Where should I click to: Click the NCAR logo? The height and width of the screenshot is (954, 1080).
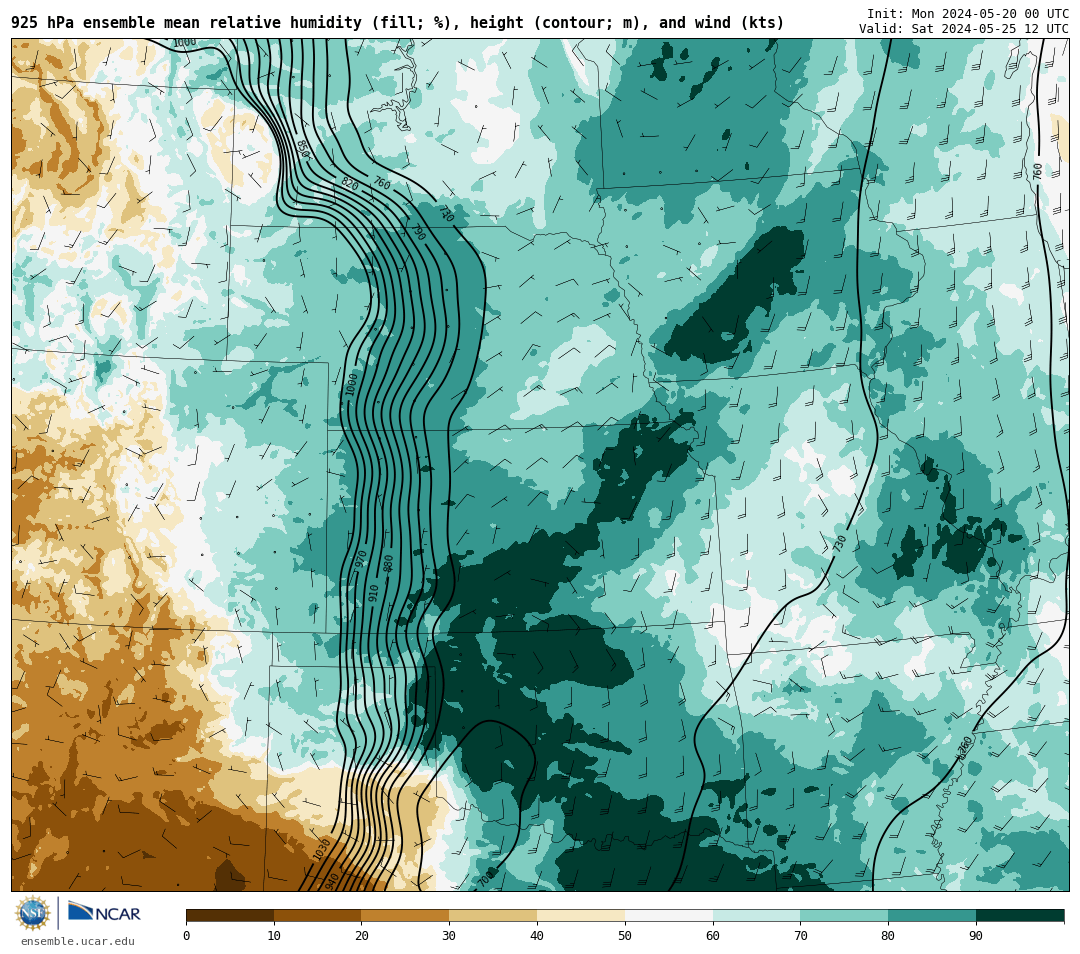coord(104,913)
